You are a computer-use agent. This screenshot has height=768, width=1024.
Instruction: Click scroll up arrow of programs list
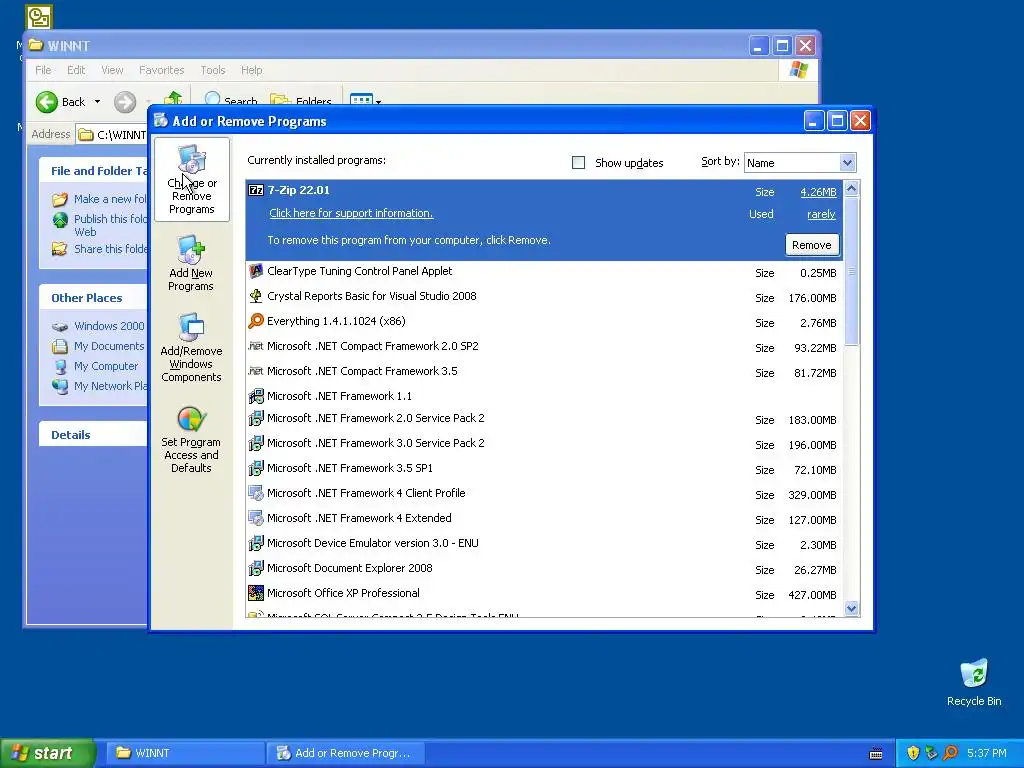[851, 189]
